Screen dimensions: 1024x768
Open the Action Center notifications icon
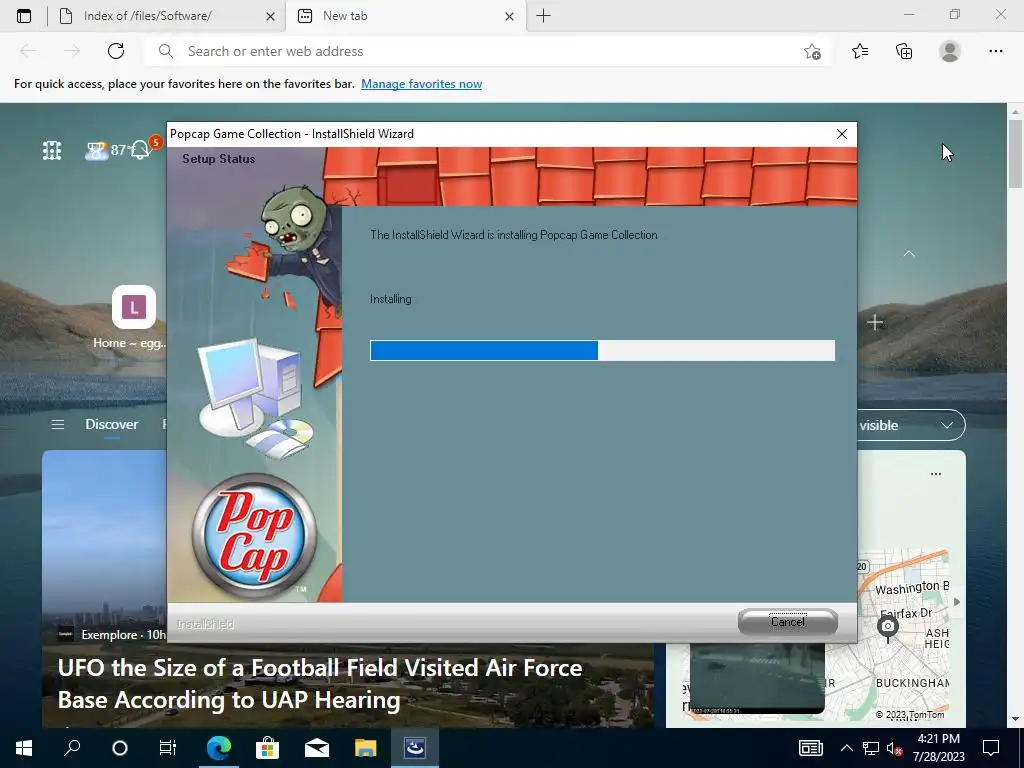[991, 748]
